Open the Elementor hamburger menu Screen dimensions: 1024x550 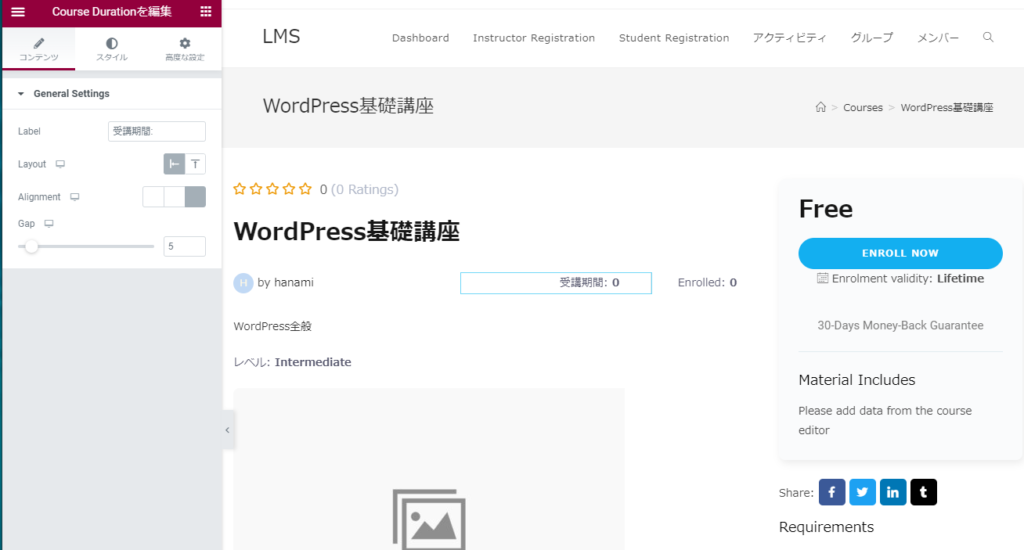click(17, 12)
